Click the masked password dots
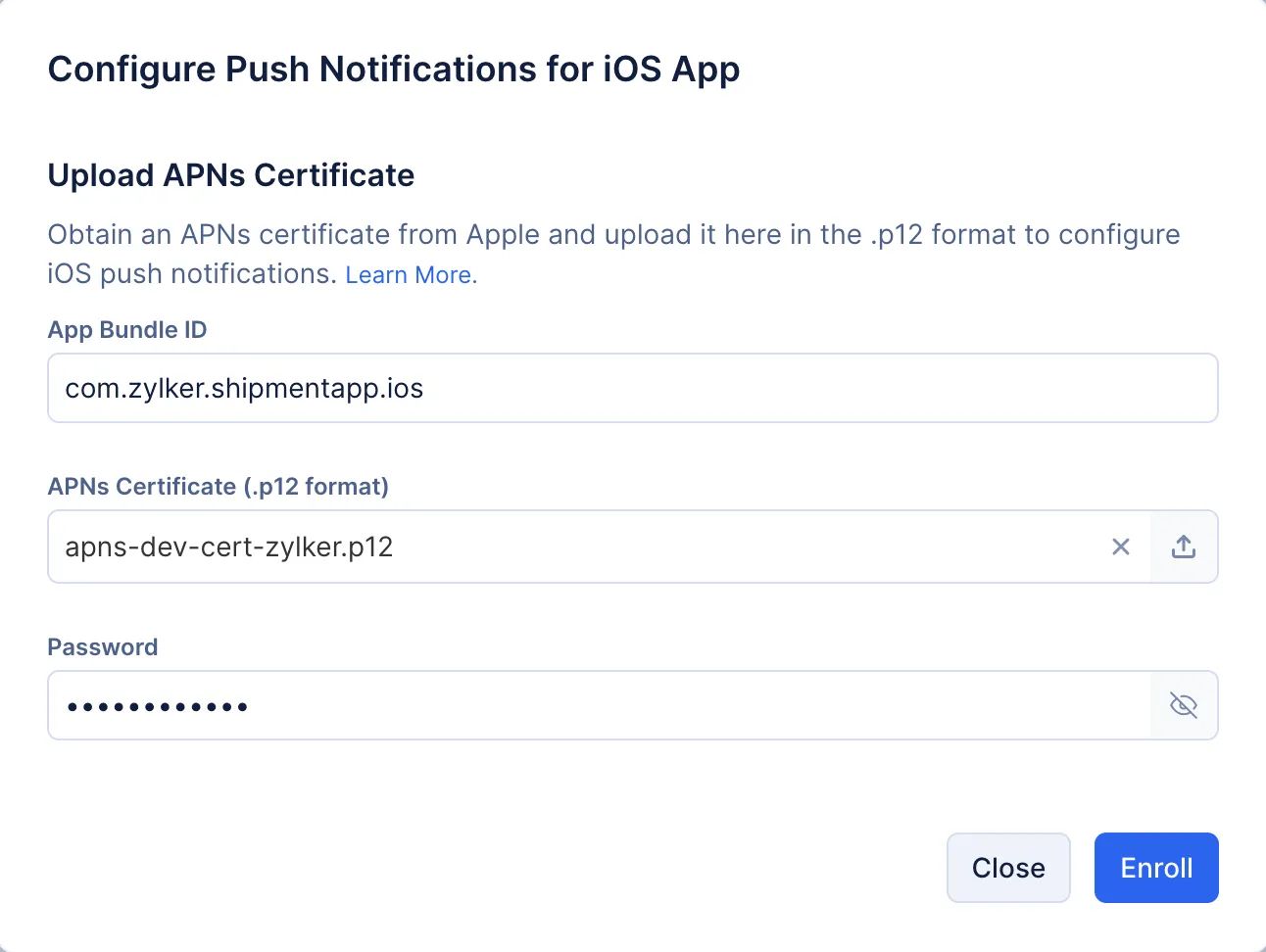This screenshot has height=952, width=1266. click(157, 706)
